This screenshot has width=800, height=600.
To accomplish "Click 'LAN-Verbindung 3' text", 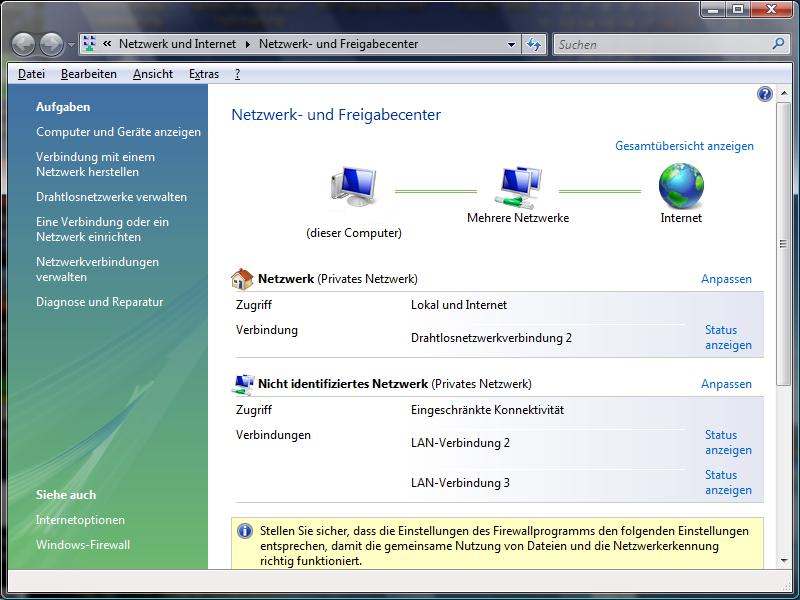I will click(460, 483).
